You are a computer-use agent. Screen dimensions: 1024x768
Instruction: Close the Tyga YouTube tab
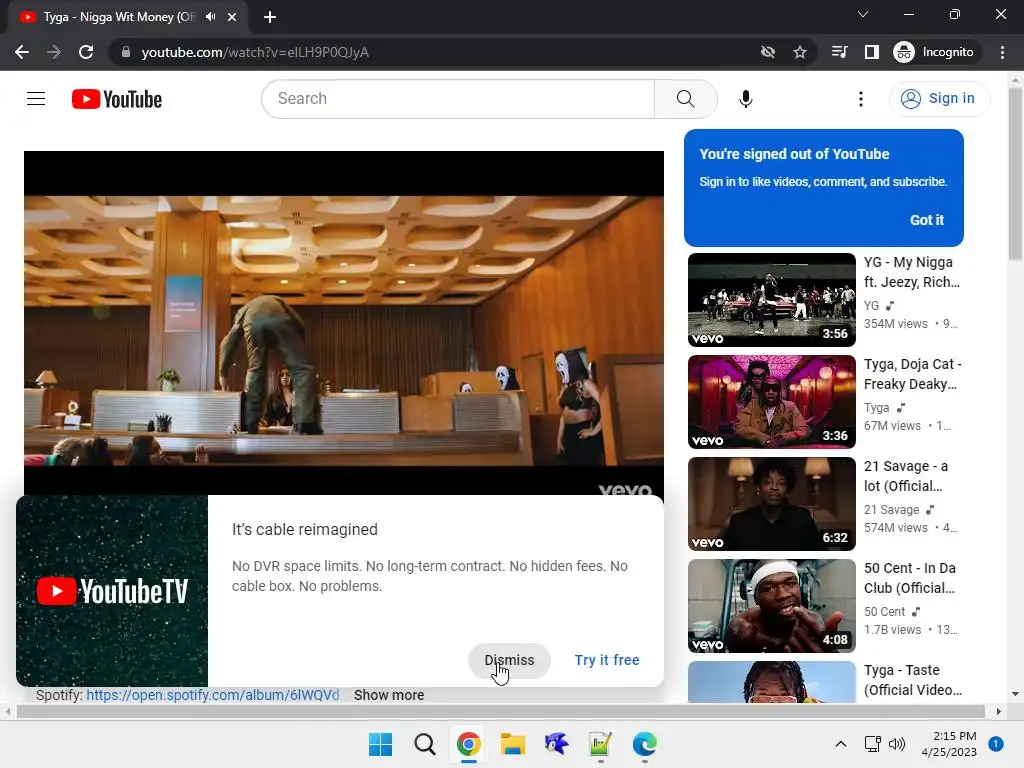pyautogui.click(x=232, y=17)
